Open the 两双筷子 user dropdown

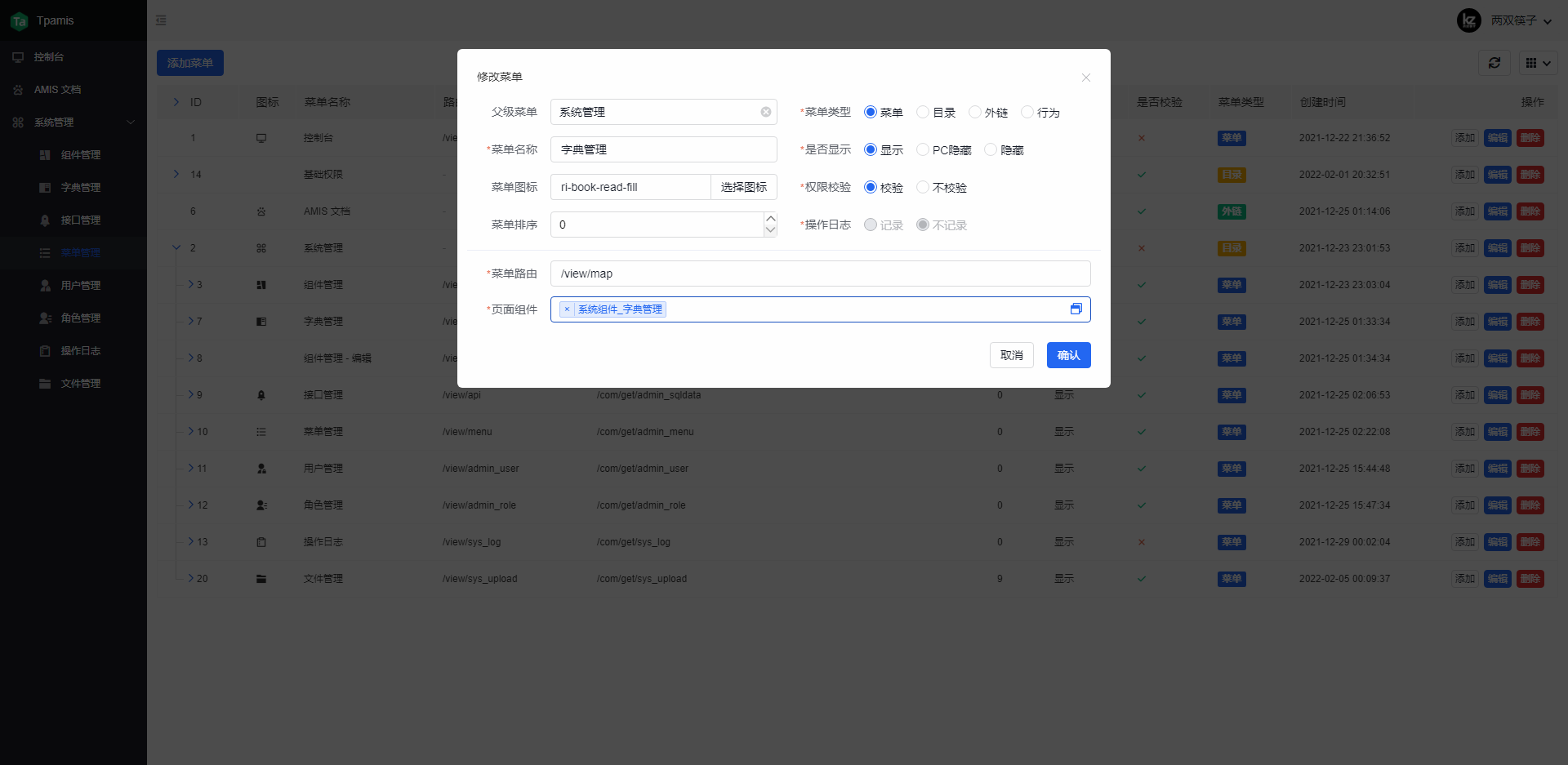(x=1521, y=20)
